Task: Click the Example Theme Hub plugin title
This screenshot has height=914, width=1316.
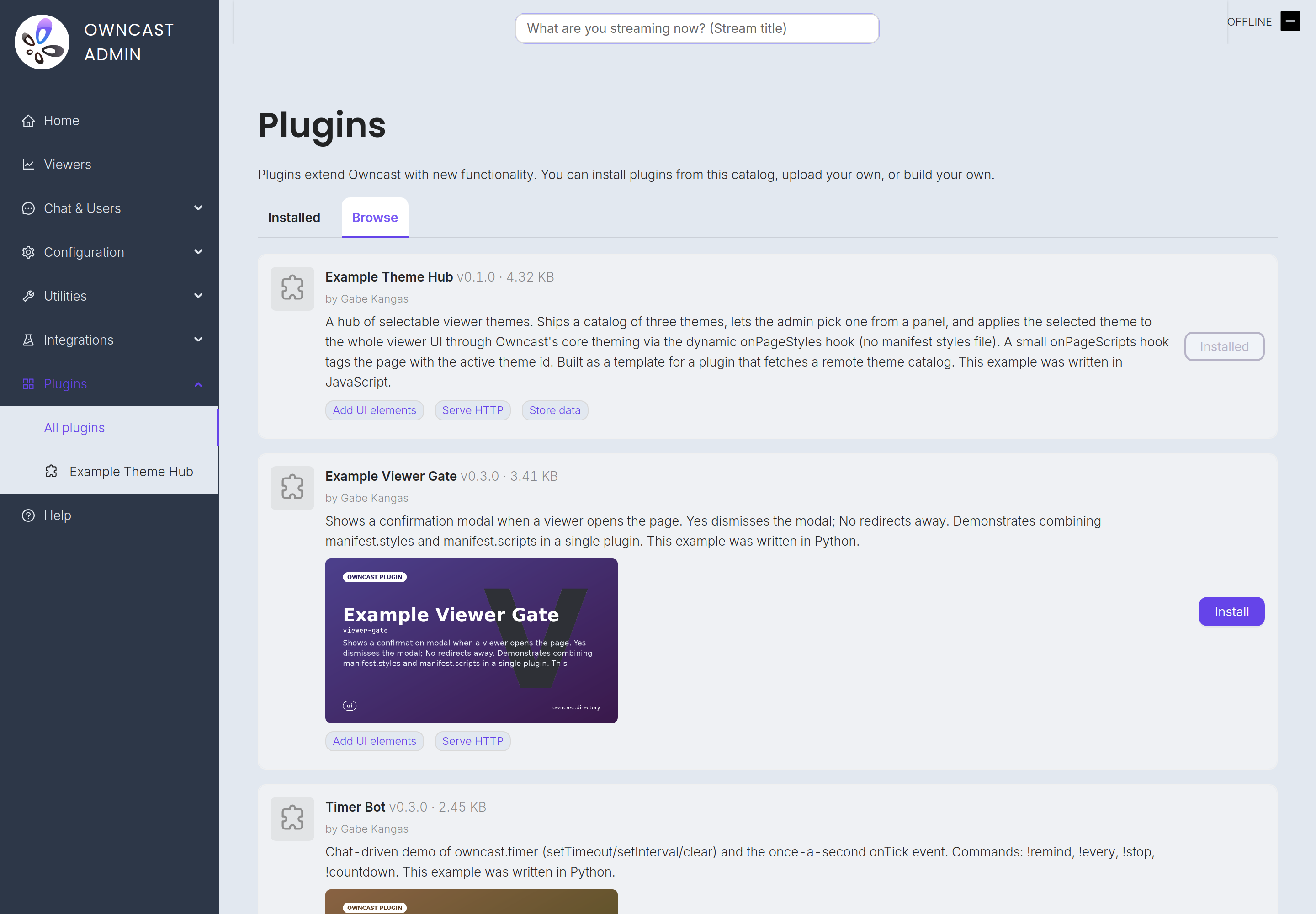Action: pyautogui.click(x=389, y=277)
